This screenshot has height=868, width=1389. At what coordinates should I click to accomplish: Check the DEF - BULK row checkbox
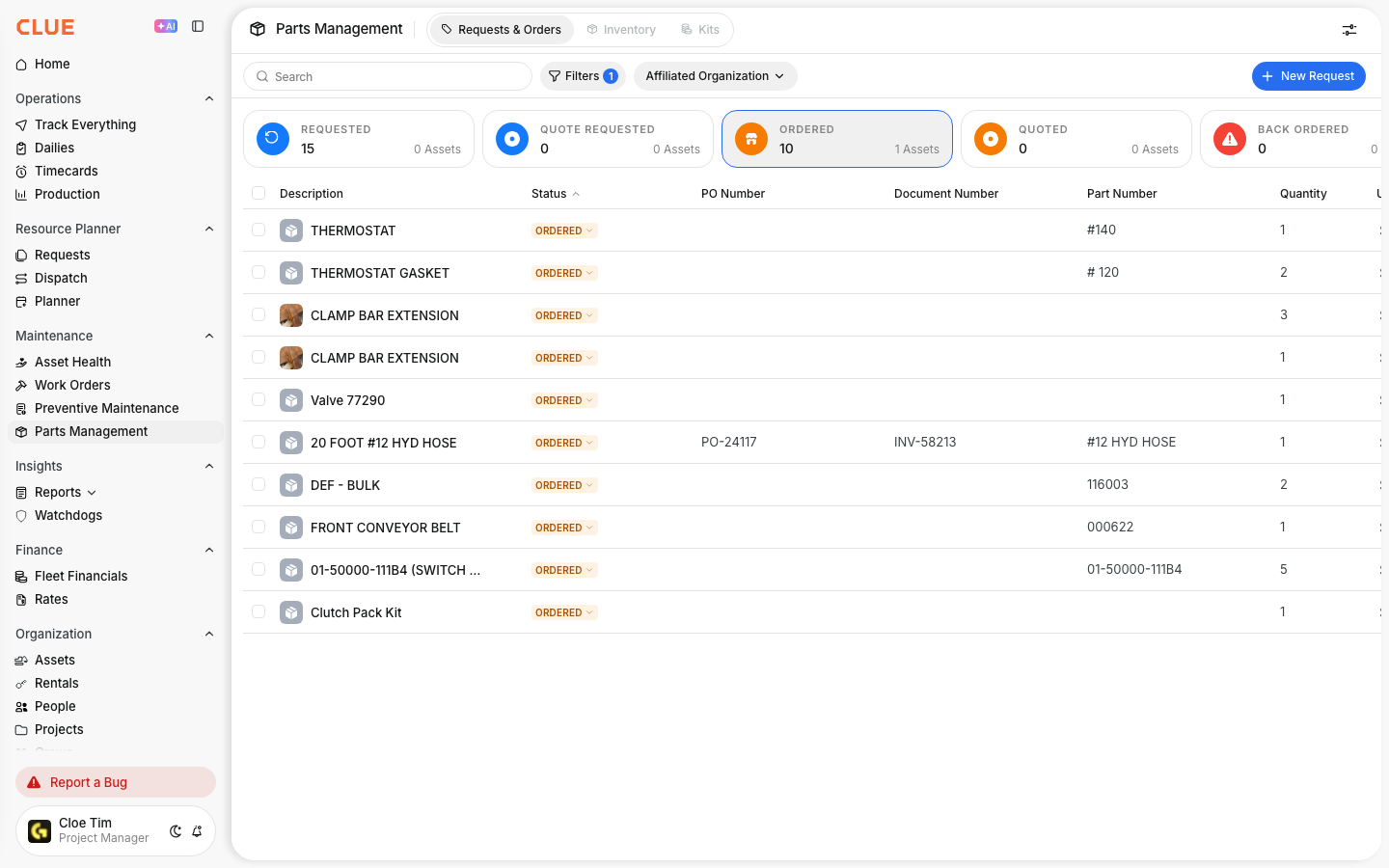259,484
